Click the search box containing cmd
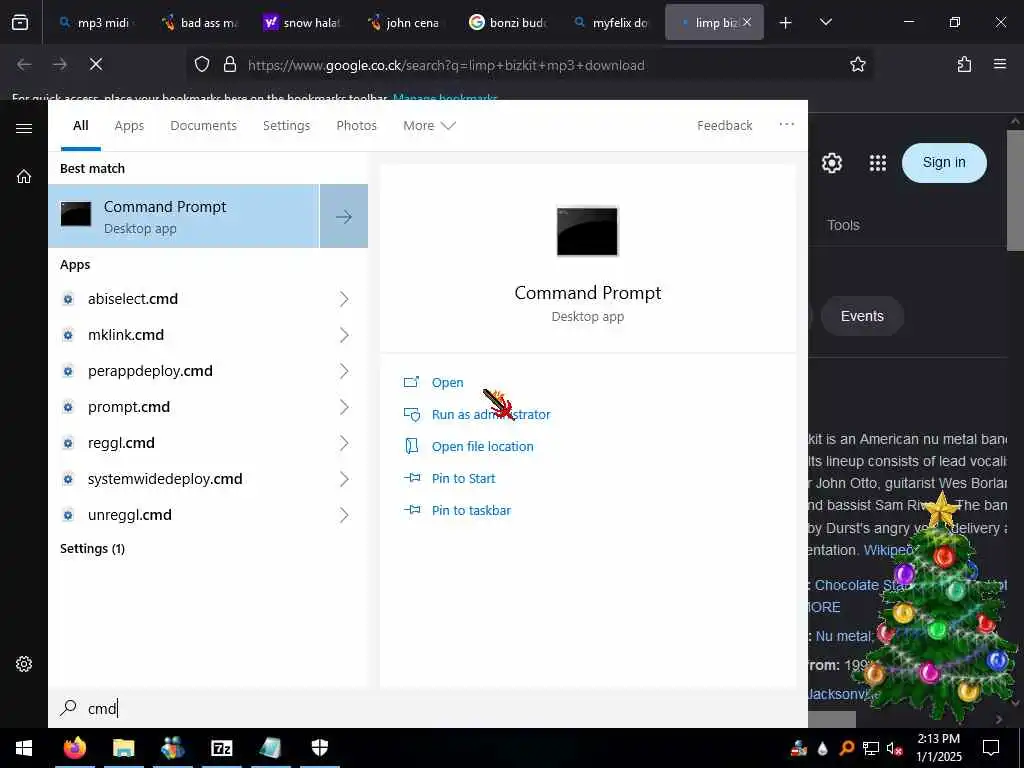Image resolution: width=1024 pixels, height=768 pixels. click(x=428, y=708)
